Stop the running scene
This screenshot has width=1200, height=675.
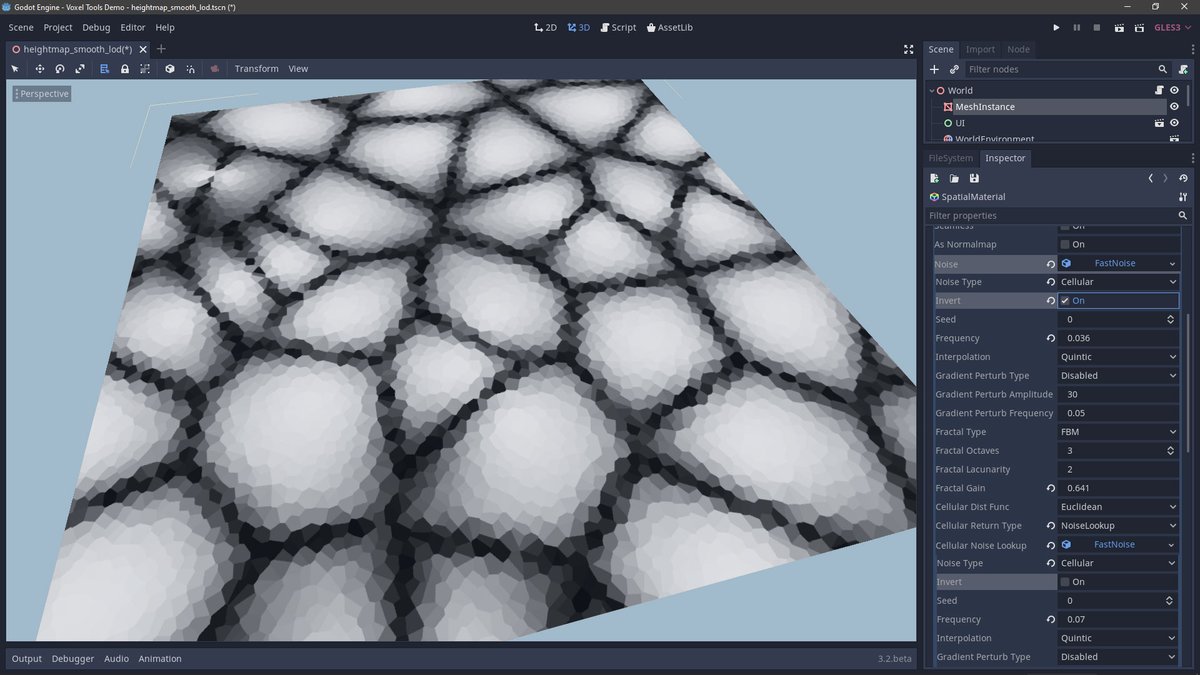coord(1097,27)
